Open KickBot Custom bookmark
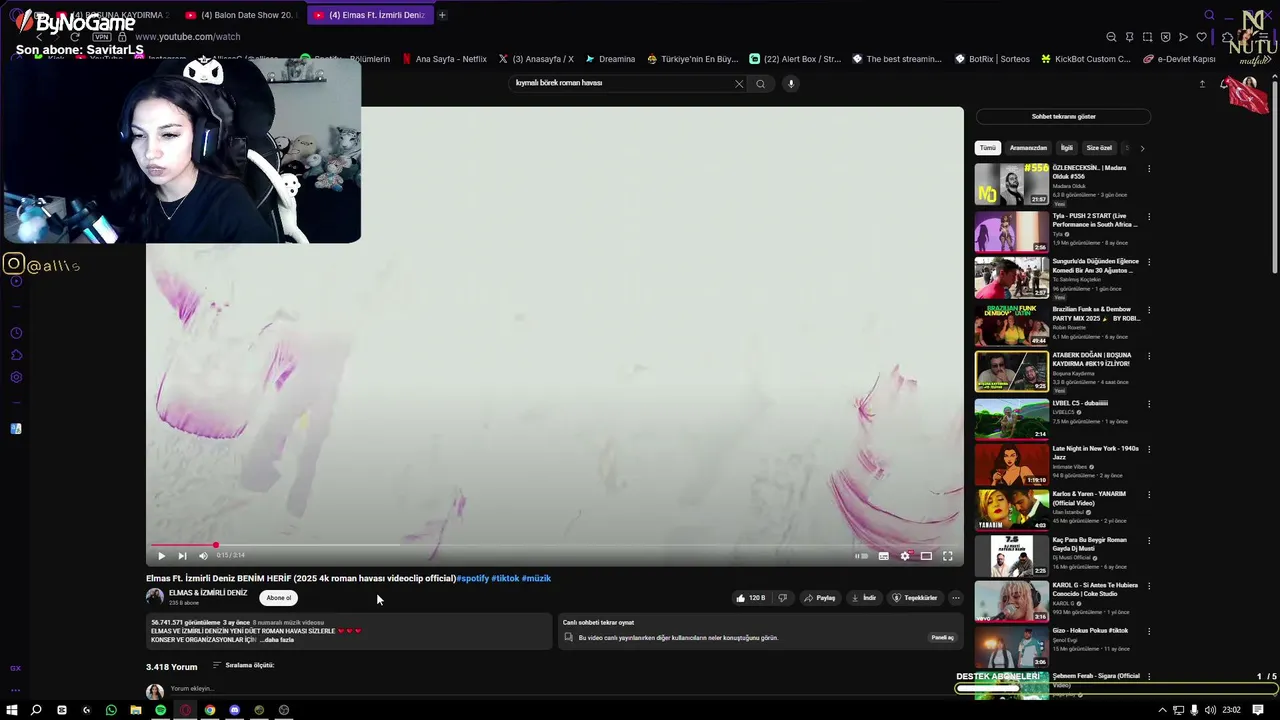Image resolution: width=1280 pixels, height=720 pixels. (1085, 59)
